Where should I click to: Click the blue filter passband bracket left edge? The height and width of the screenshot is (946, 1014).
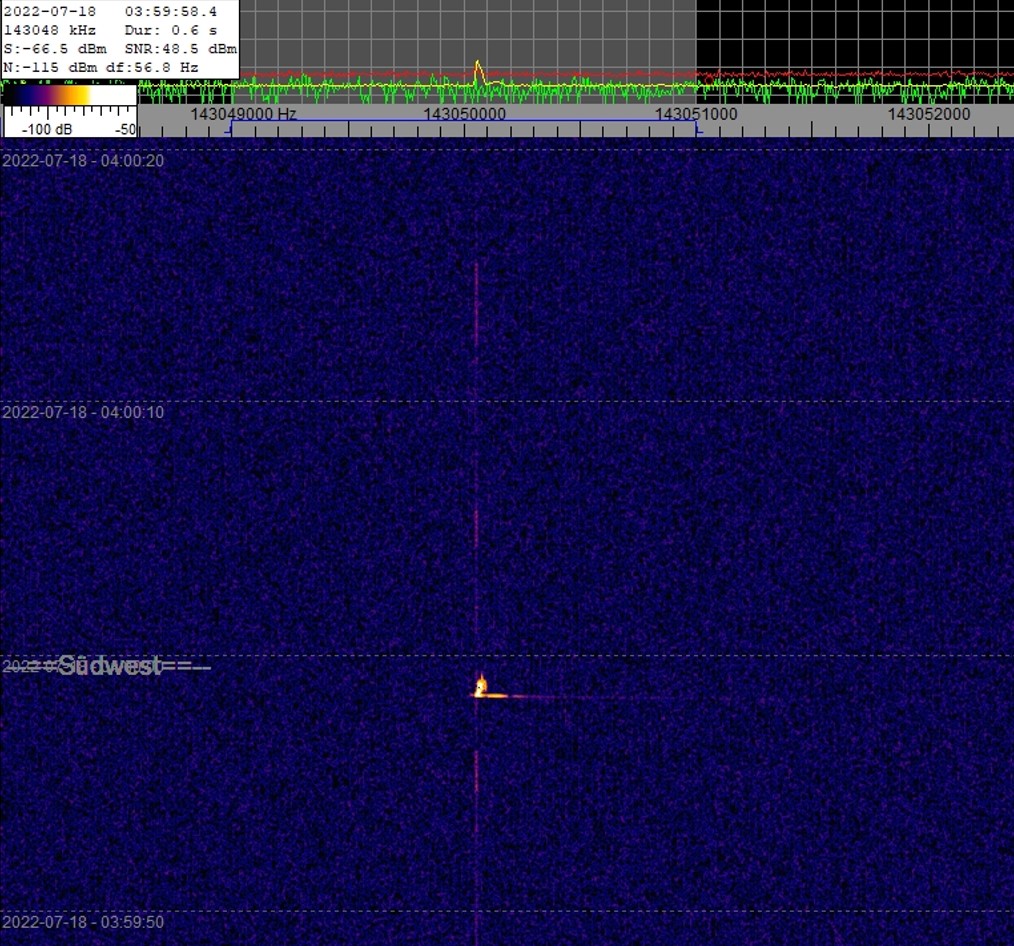[230, 127]
